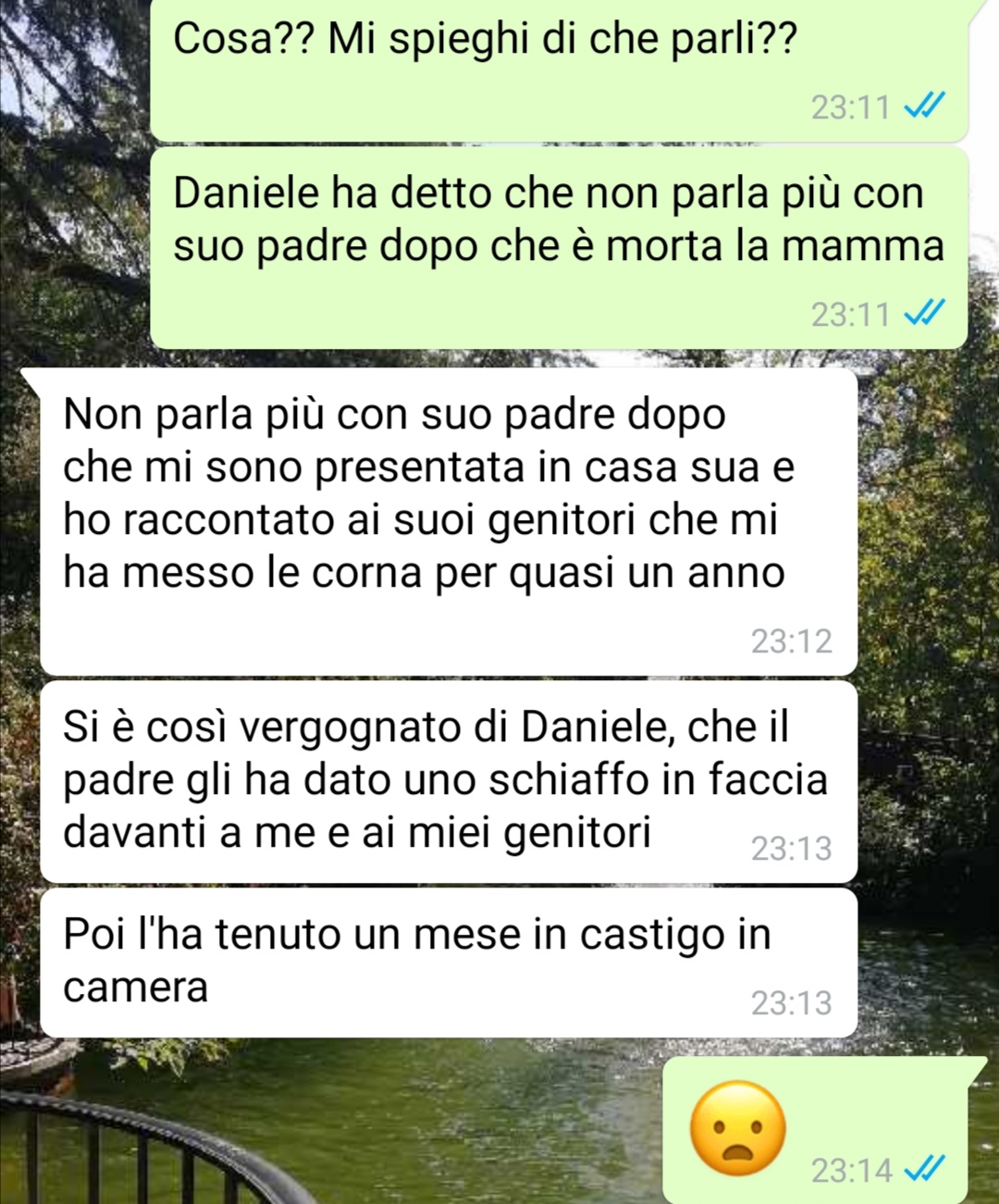Tap 23:13 timestamp on 'schiaffo in faccia' message
The height and width of the screenshot is (1204, 999).
click(791, 848)
